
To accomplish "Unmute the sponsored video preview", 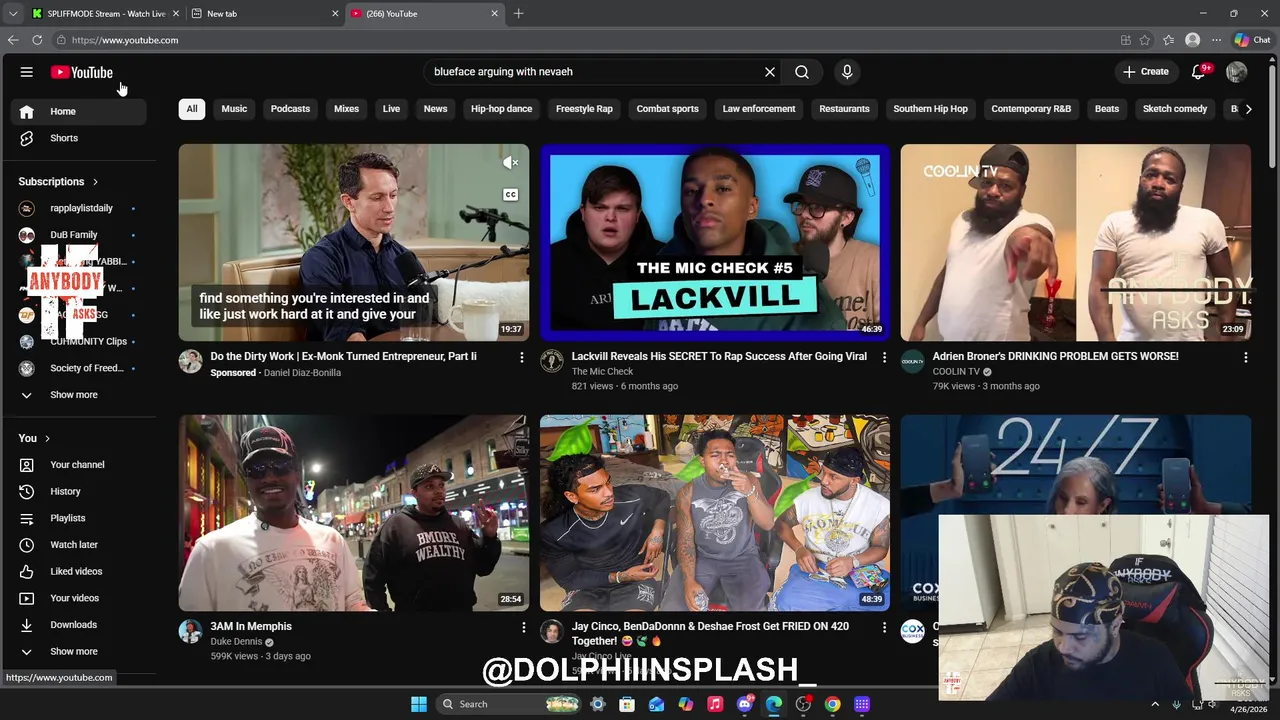I will 511,163.
